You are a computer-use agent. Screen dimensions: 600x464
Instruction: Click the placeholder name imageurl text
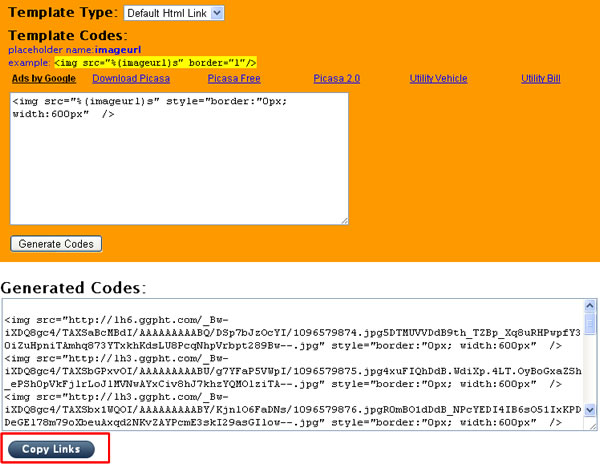point(118,50)
